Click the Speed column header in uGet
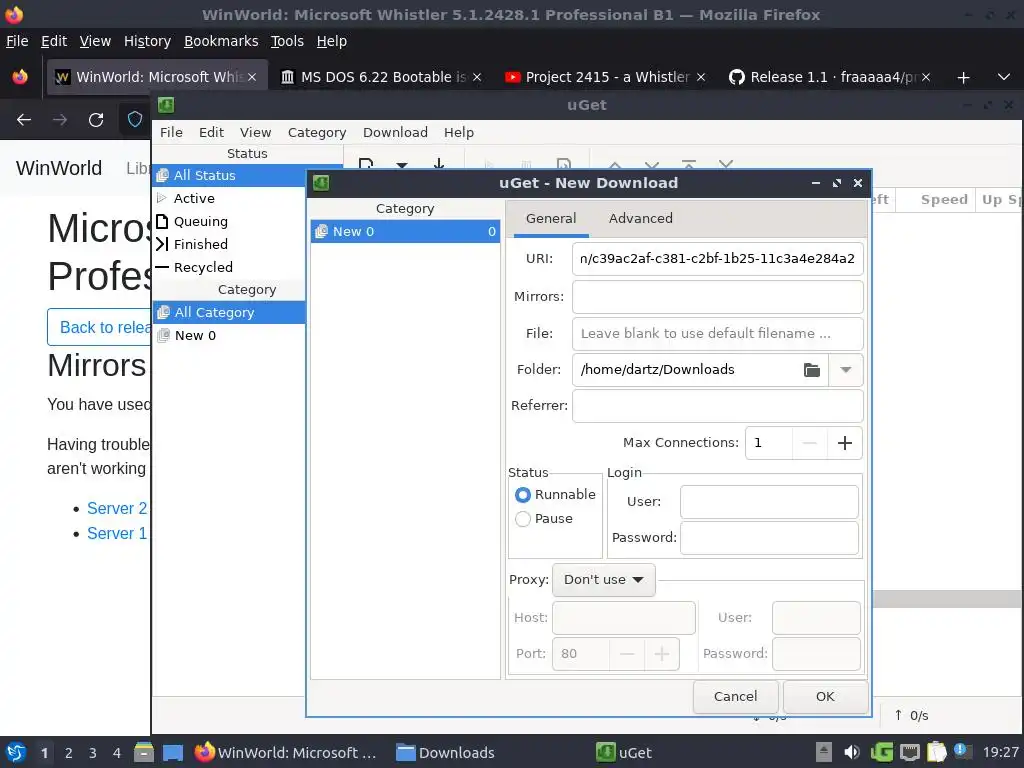1024x768 pixels. click(944, 200)
